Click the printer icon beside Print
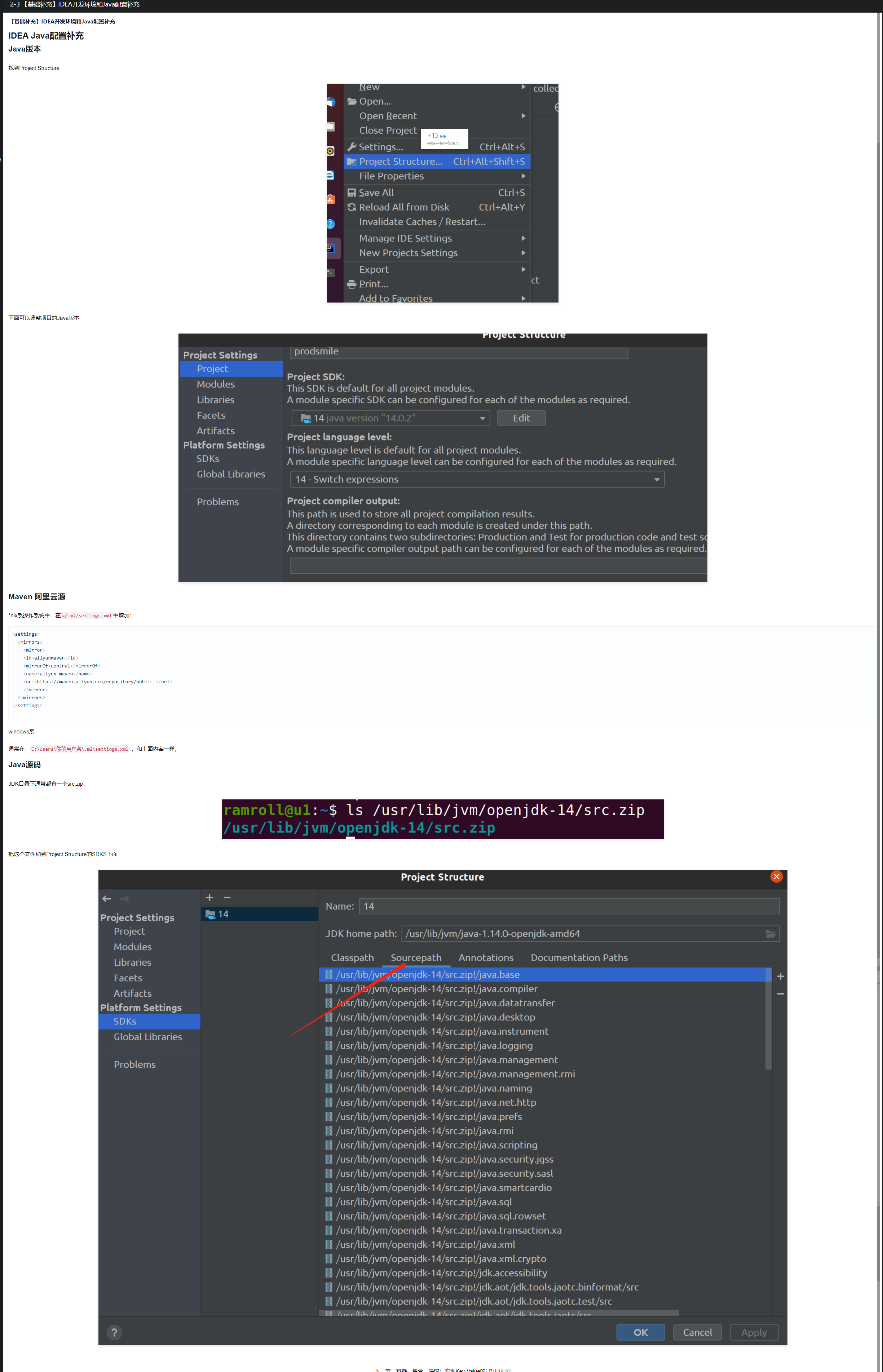The image size is (883, 1372). [x=352, y=284]
